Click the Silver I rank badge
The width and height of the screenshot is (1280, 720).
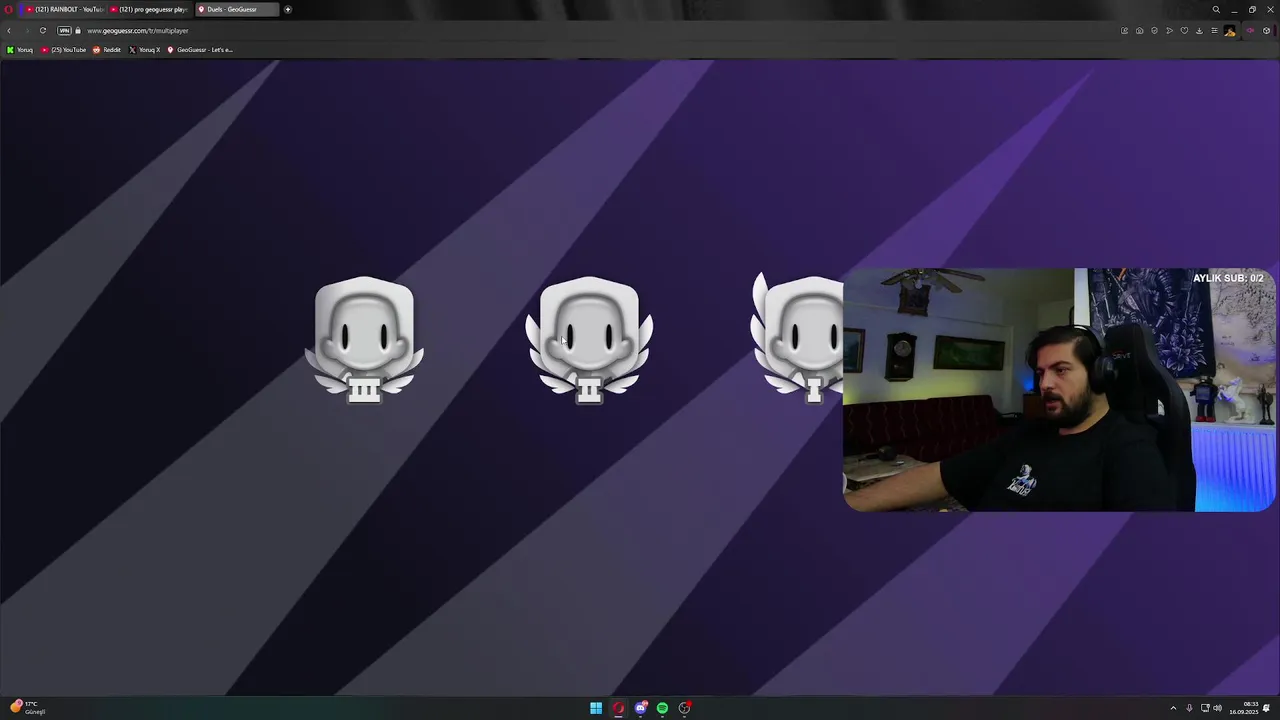798,340
